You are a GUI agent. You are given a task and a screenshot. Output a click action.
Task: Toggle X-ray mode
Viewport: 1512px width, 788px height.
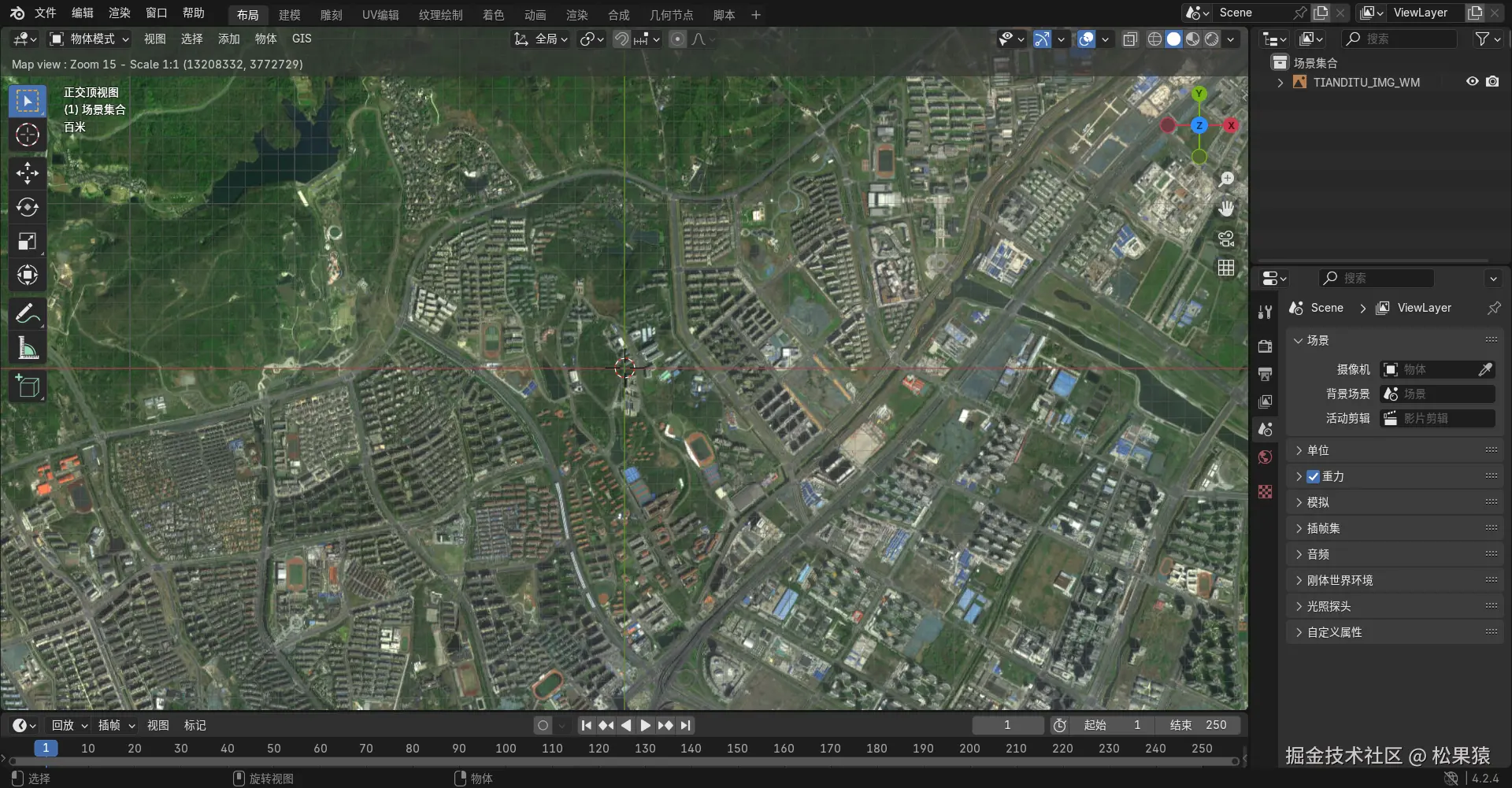click(x=1130, y=39)
